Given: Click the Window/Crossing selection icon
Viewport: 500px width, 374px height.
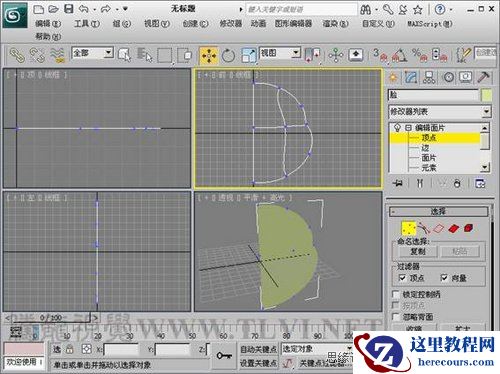Looking at the screenshot, I should click(x=185, y=55).
